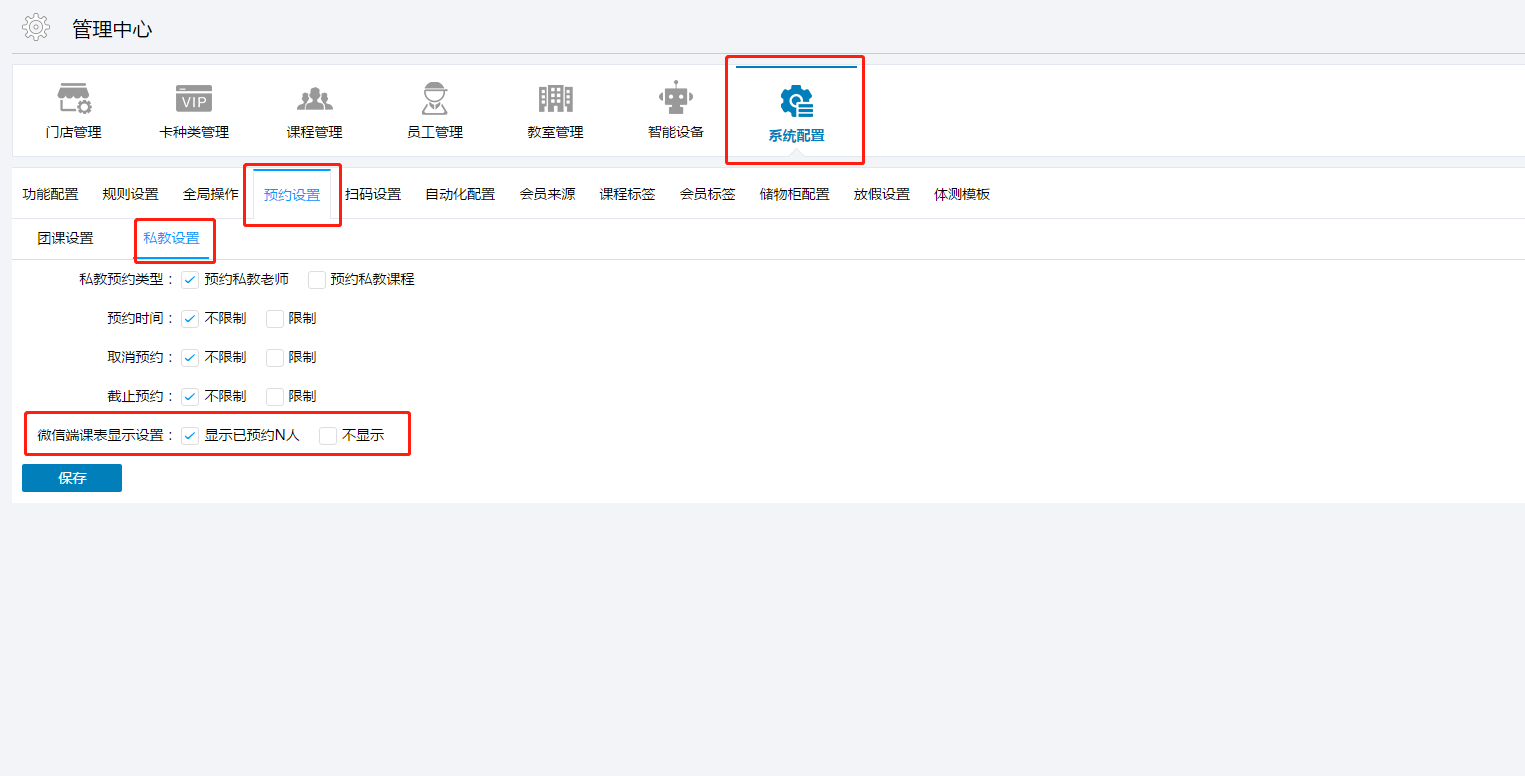This screenshot has height=776, width=1525.
Task: Enable 限制 for 预约时间
Action: click(275, 319)
